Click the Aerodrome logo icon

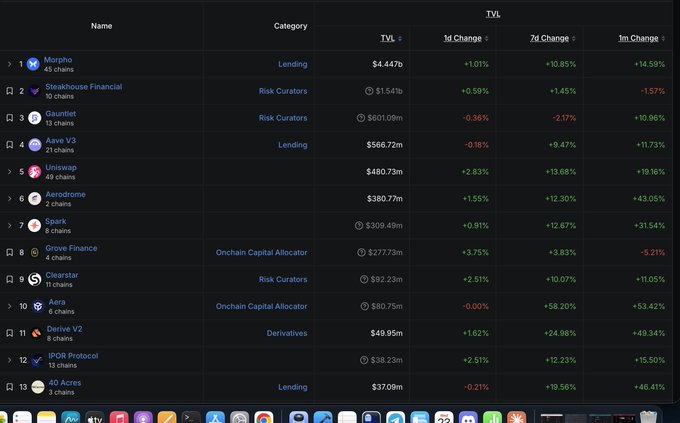35,199
